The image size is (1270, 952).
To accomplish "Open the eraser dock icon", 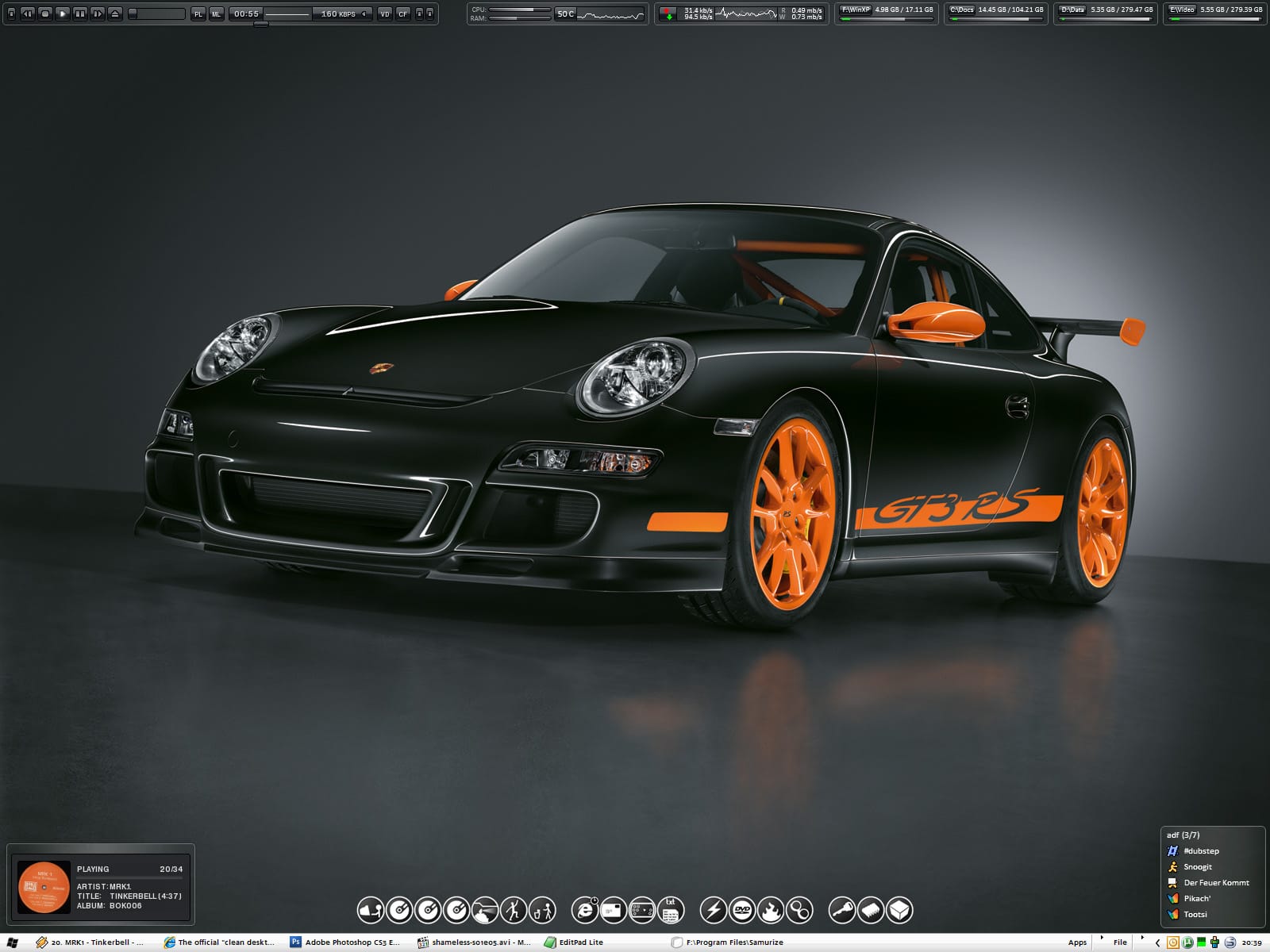I will click(x=370, y=910).
